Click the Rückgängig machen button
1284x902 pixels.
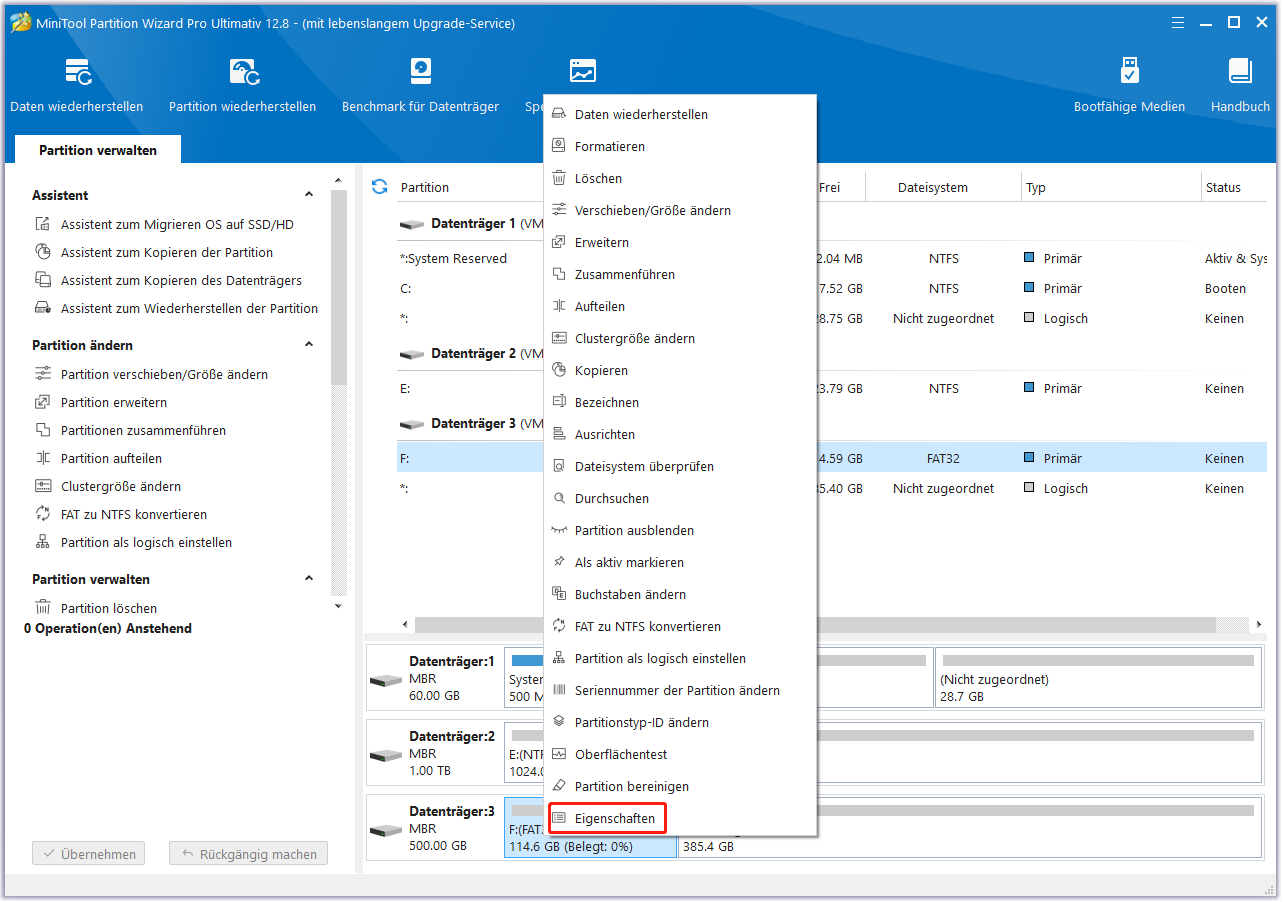(x=248, y=855)
